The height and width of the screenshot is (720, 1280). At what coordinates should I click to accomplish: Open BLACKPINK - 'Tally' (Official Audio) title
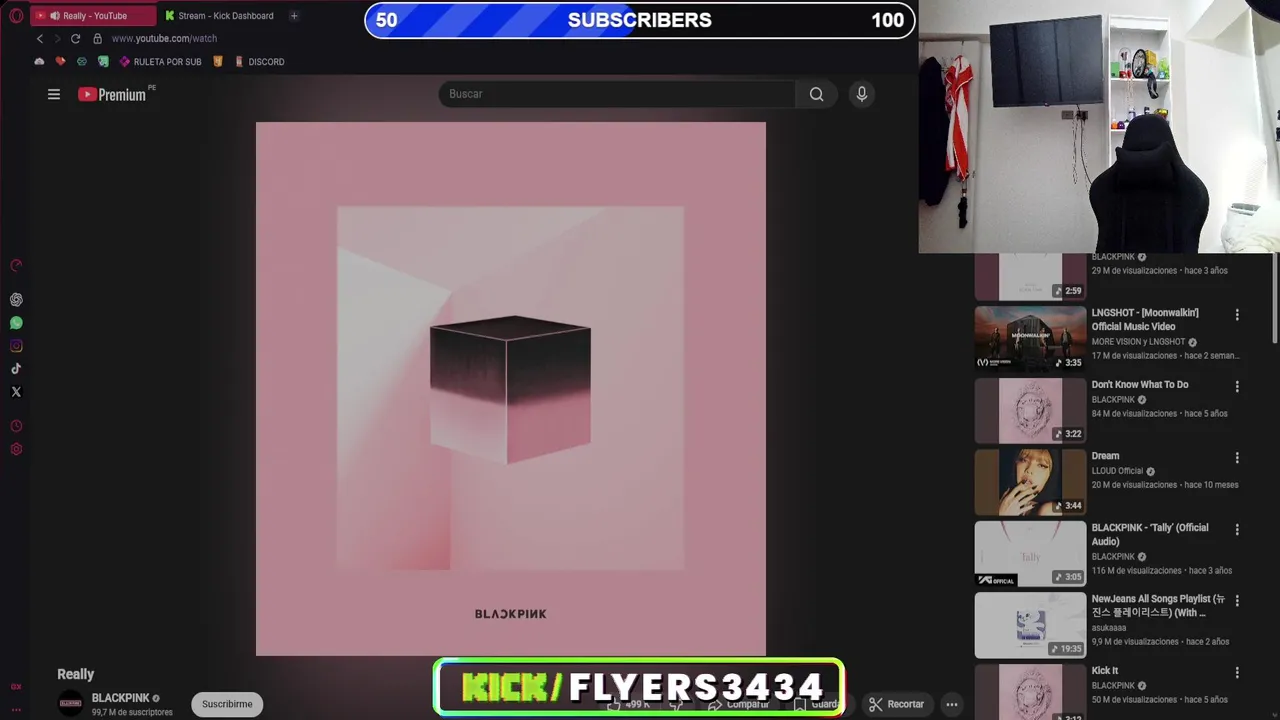tap(1150, 534)
